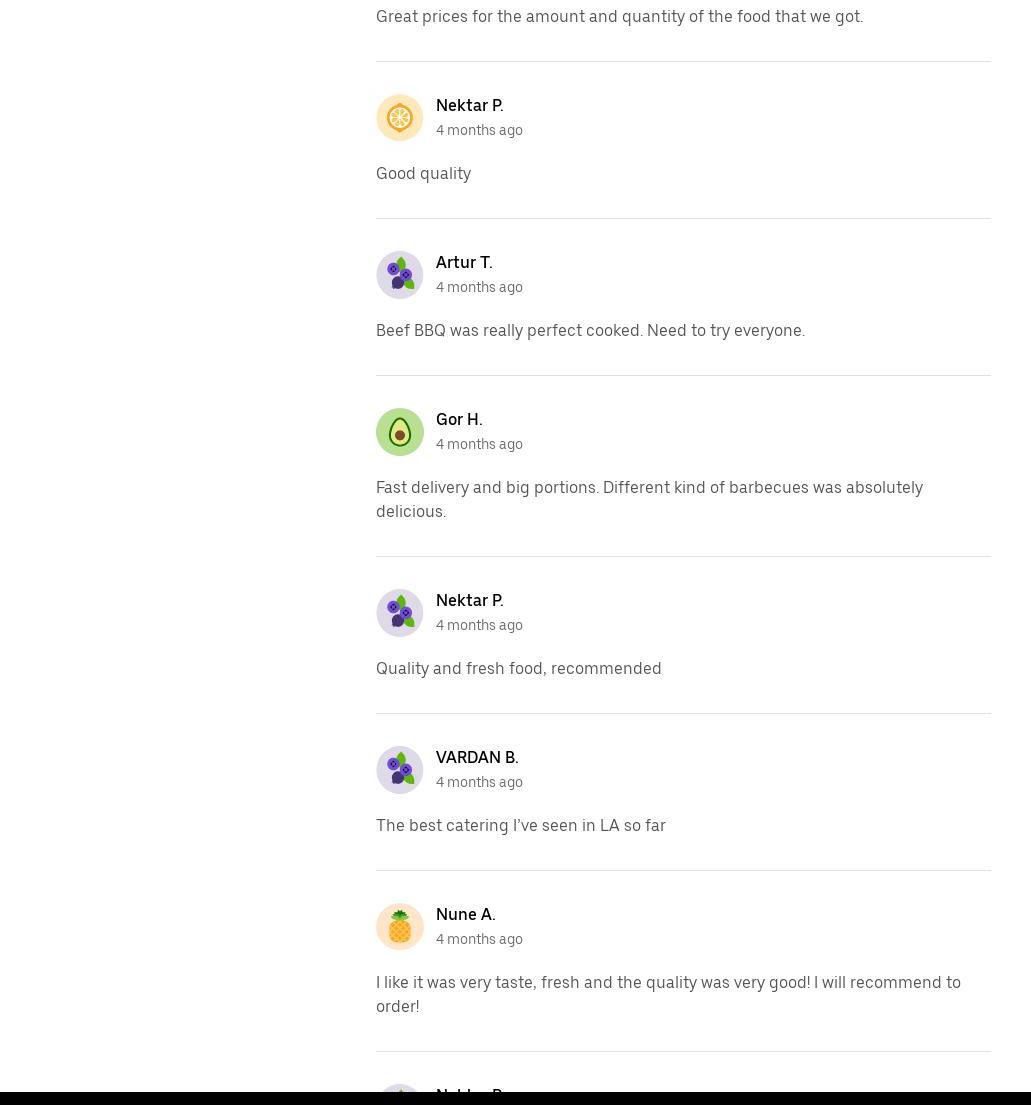Click the timestamp under Nune A.
This screenshot has height=1105, width=1031.
pos(479,939)
